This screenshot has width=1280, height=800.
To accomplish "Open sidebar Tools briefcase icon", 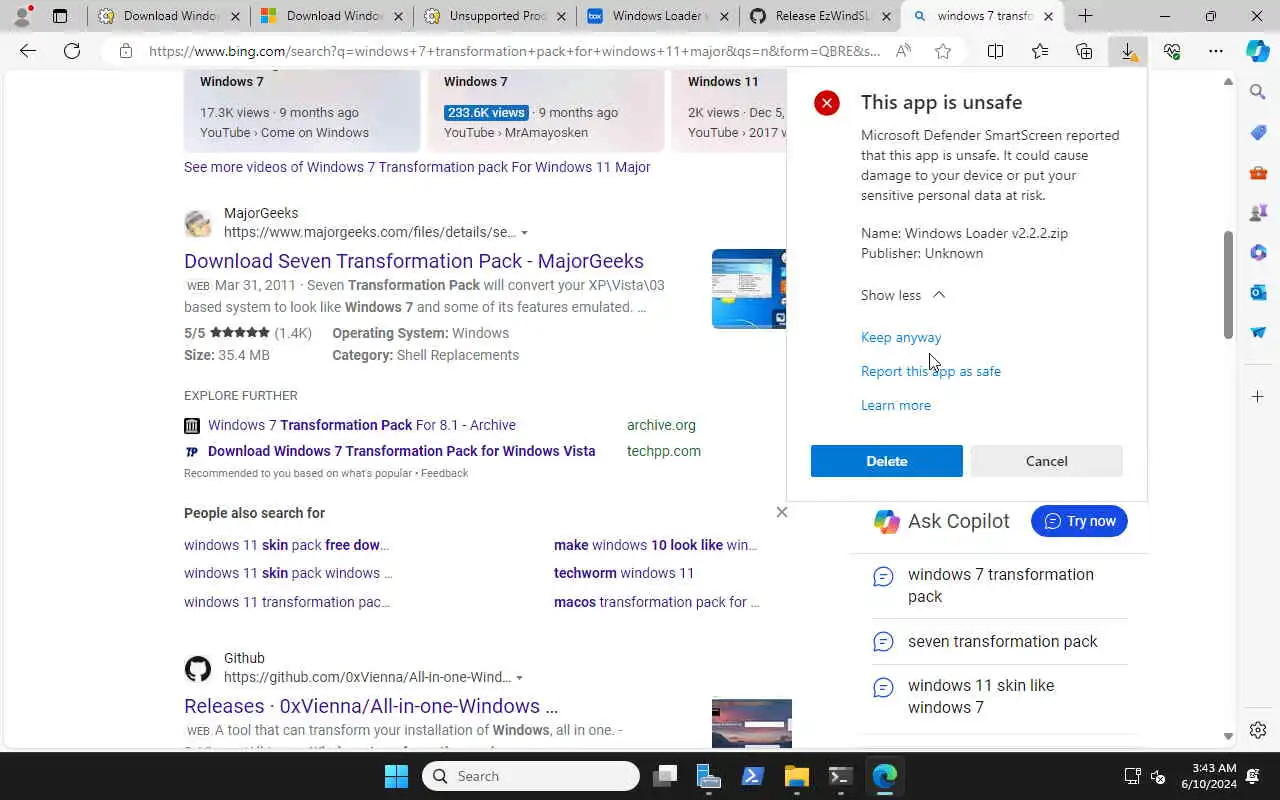I will (x=1258, y=173).
